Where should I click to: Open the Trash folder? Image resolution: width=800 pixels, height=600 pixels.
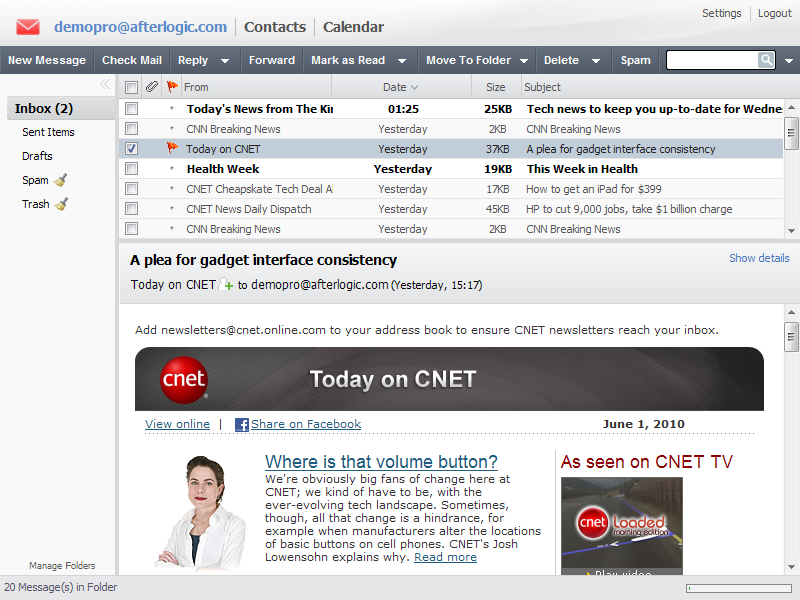click(x=35, y=204)
